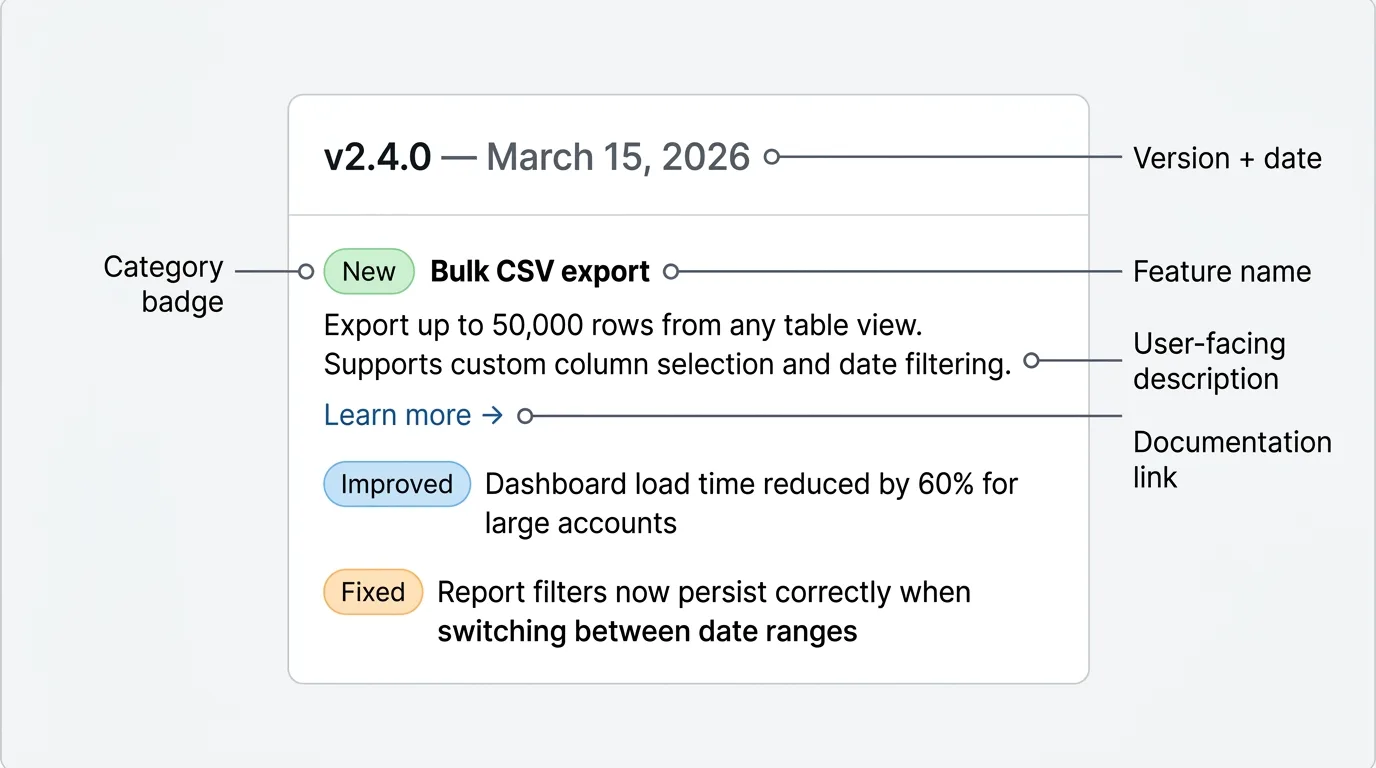Screen dimensions: 1376x768
Task: Click the callout dot after date filtering text
Action: (1031, 360)
